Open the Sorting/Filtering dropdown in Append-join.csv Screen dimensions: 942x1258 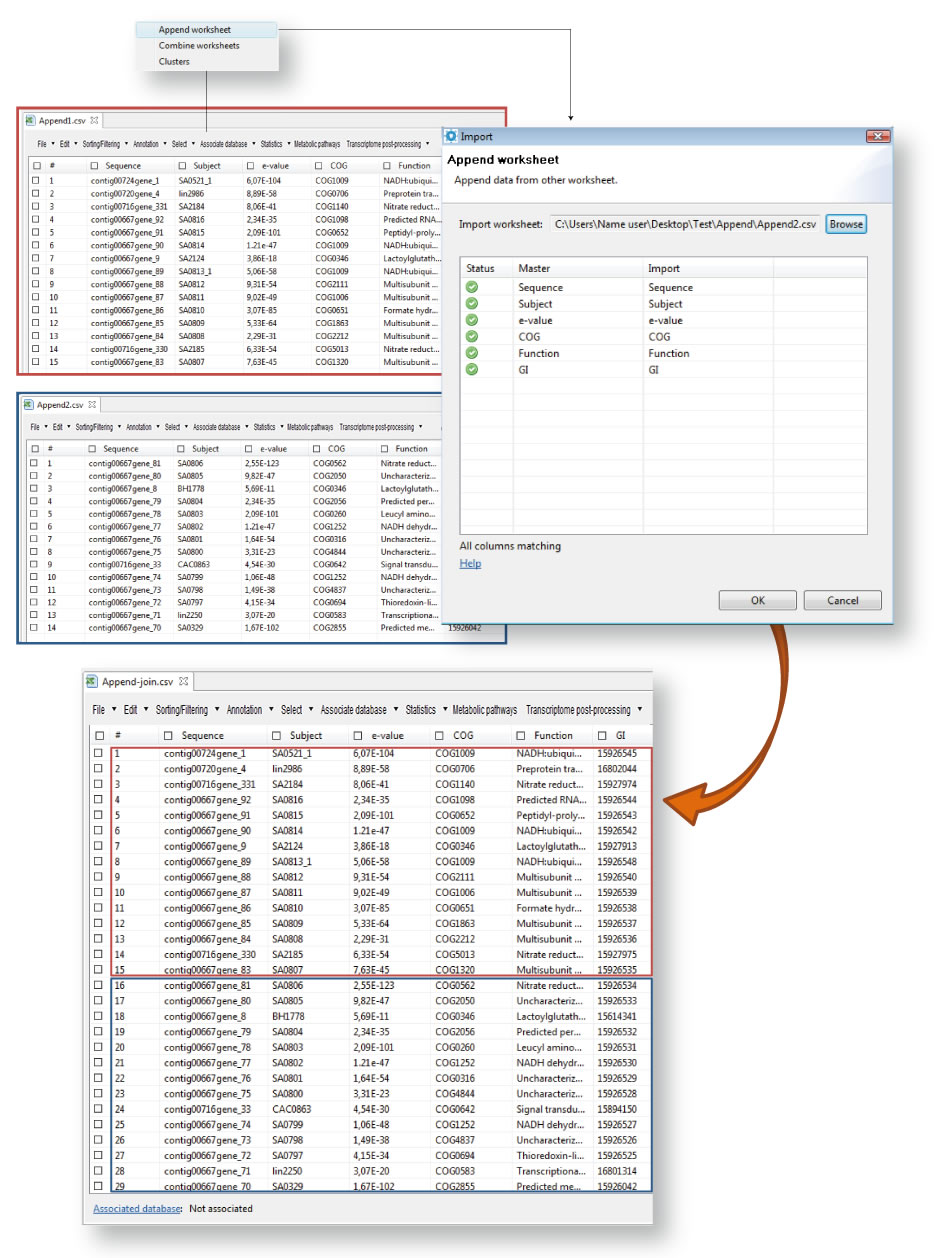tap(186, 710)
